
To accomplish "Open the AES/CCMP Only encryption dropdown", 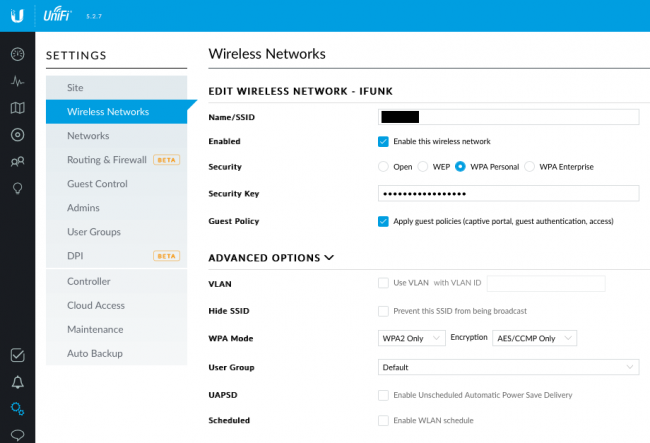I will 534,338.
